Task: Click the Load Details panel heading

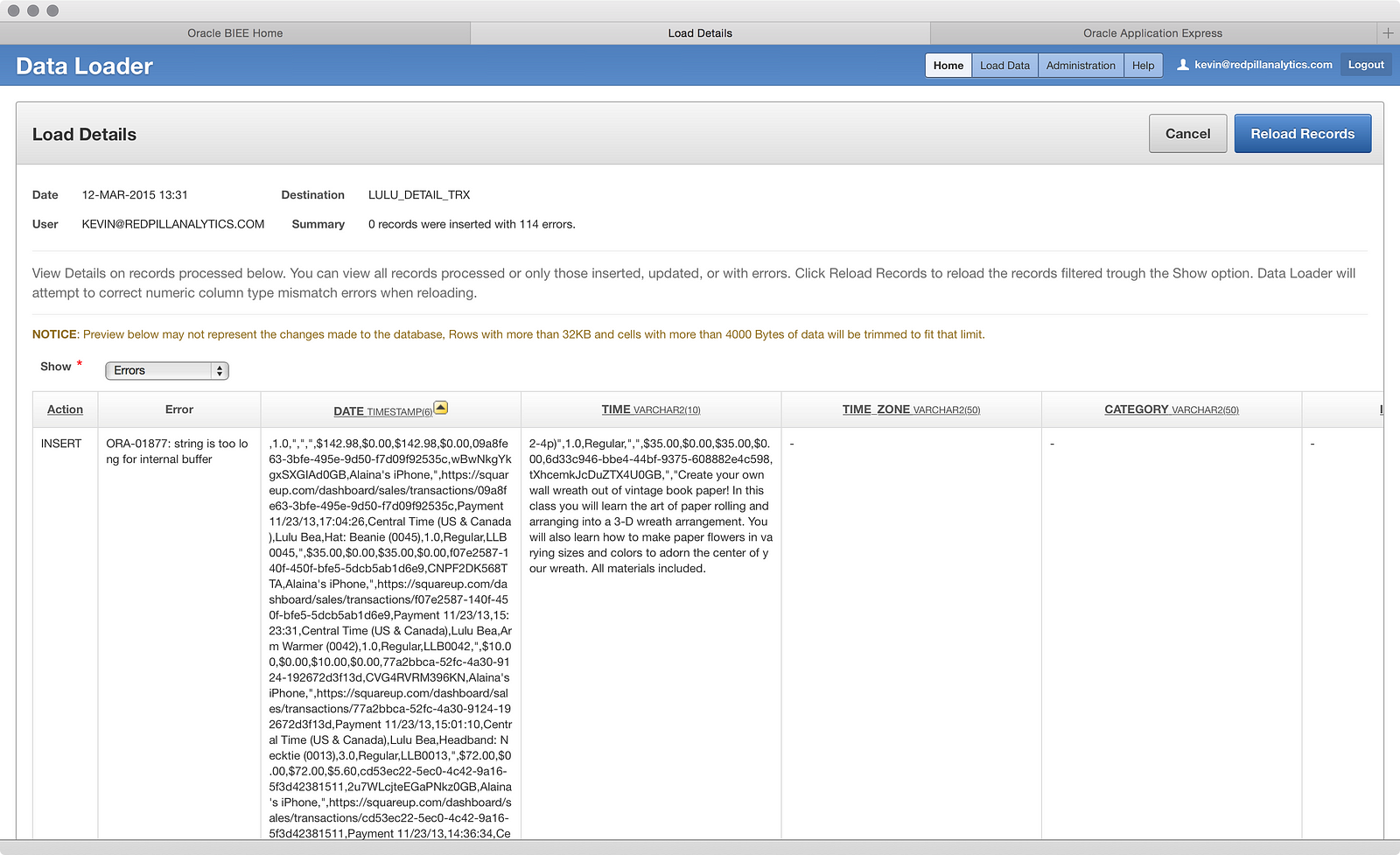Action: pyautogui.click(x=84, y=135)
